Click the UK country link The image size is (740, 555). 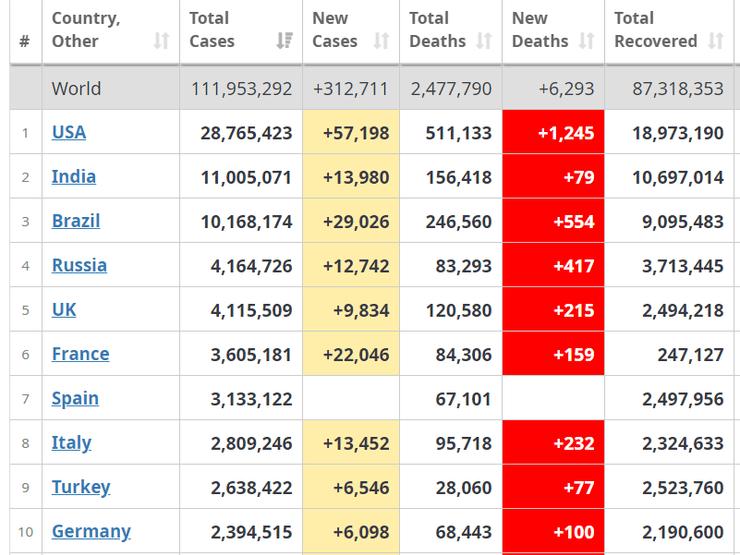64,310
